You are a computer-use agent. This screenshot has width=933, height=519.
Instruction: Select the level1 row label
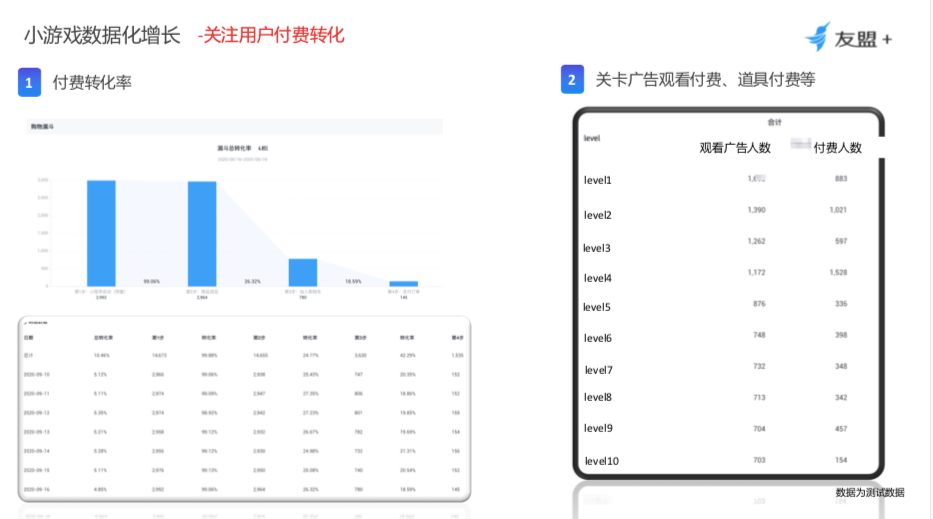[x=597, y=180]
